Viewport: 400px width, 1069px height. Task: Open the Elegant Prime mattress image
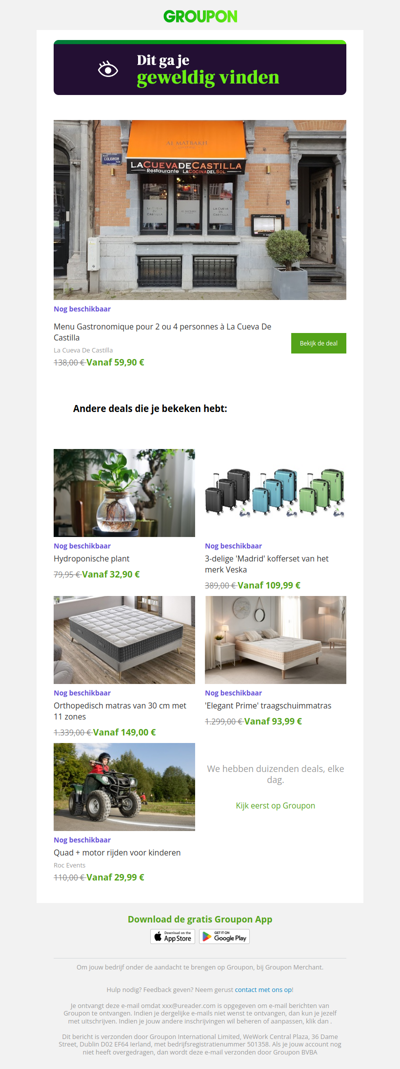[x=275, y=640]
